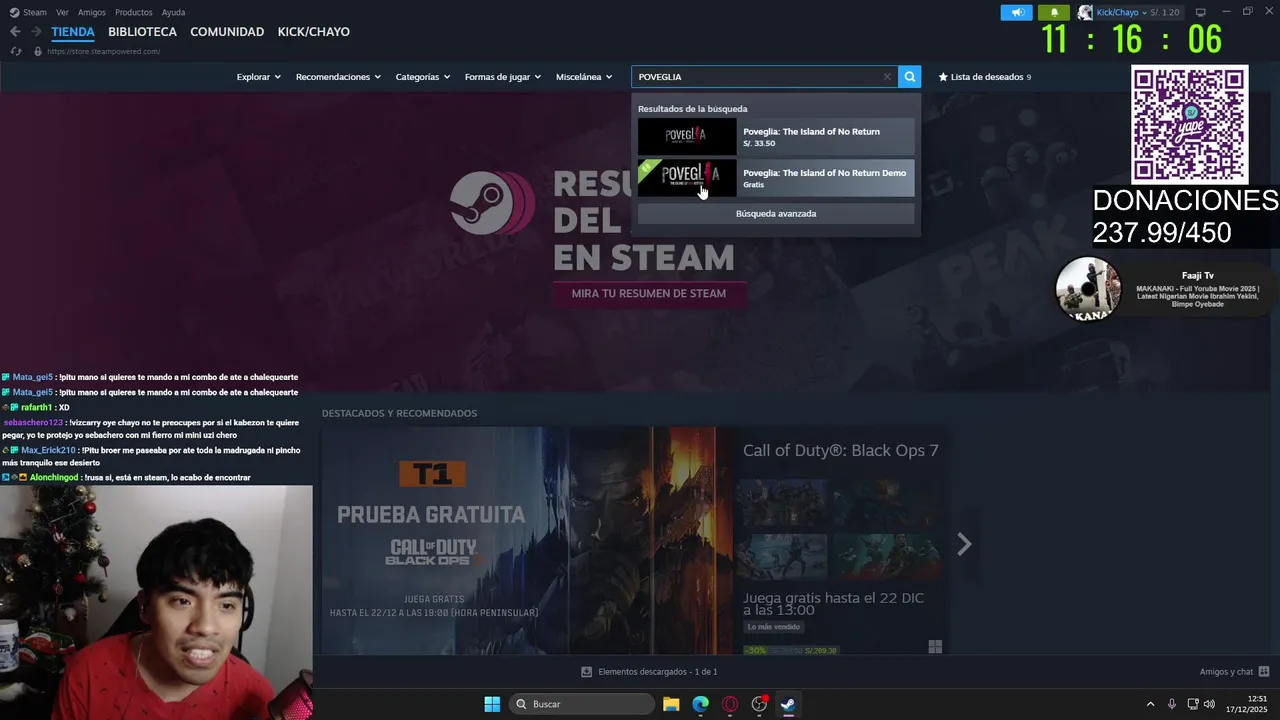This screenshot has width=1280, height=720.
Task: Select Poveglia: The Island of No Return S/. 33.50
Action: [x=776, y=137]
